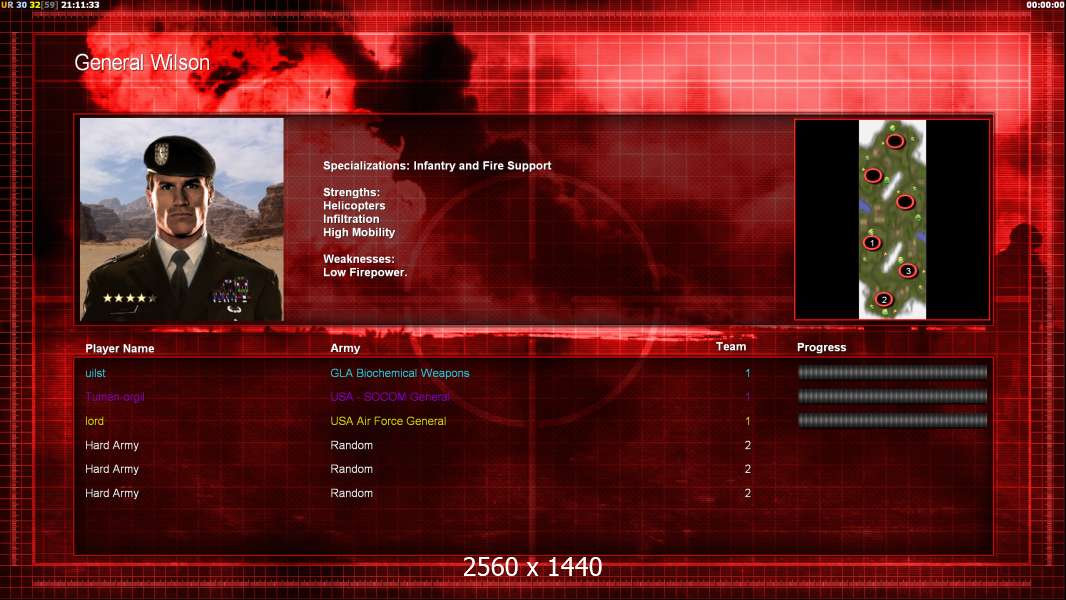This screenshot has width=1066, height=600.
Task: Select player name Tumen-orgil
Action: click(x=115, y=397)
